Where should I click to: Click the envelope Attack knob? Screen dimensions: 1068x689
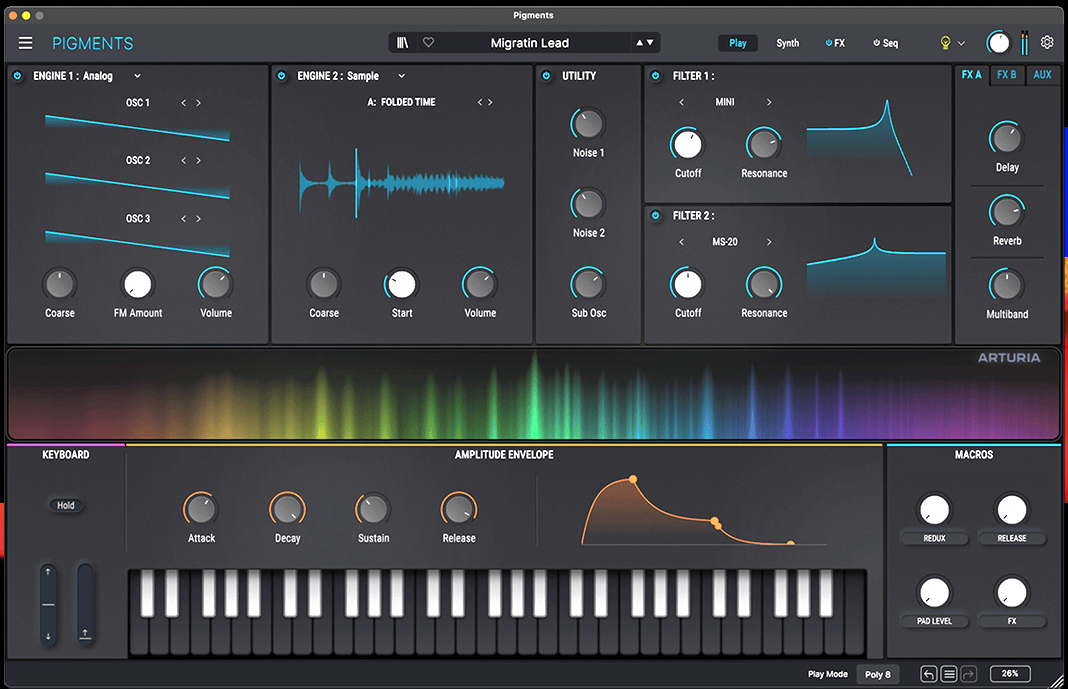pos(201,509)
